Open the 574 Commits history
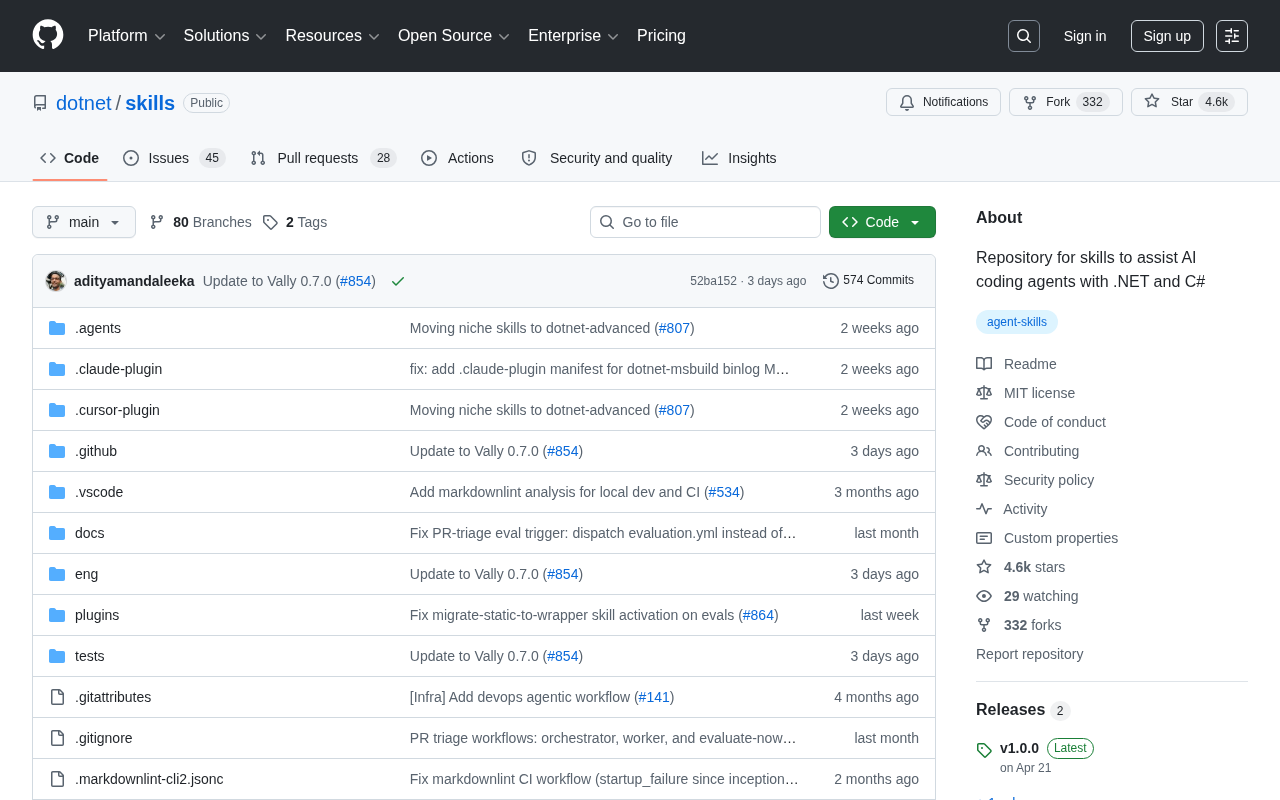Viewport: 1280px width, 800px height. [868, 281]
